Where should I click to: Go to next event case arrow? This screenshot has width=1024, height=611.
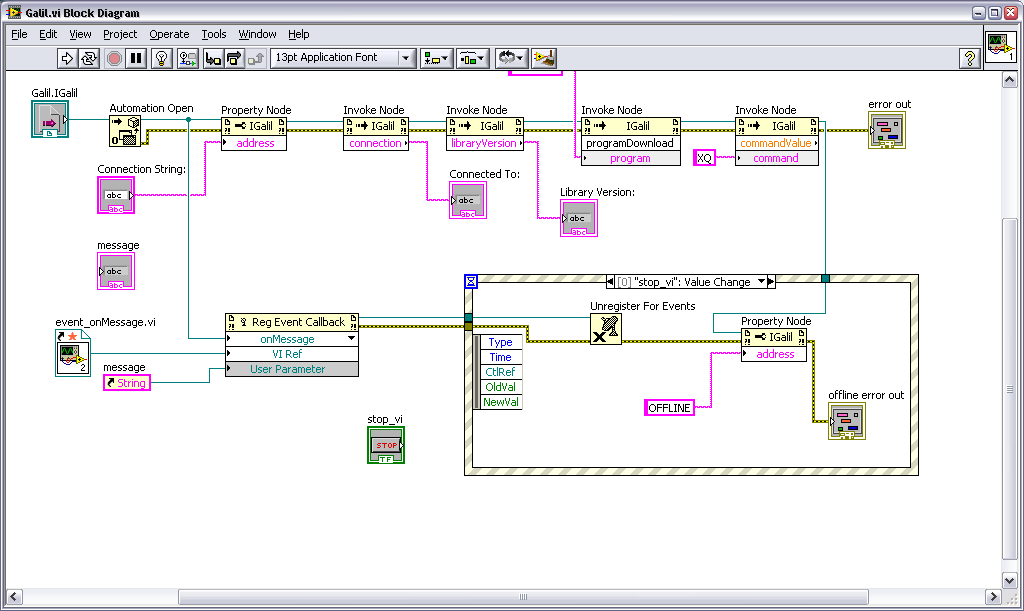click(771, 281)
